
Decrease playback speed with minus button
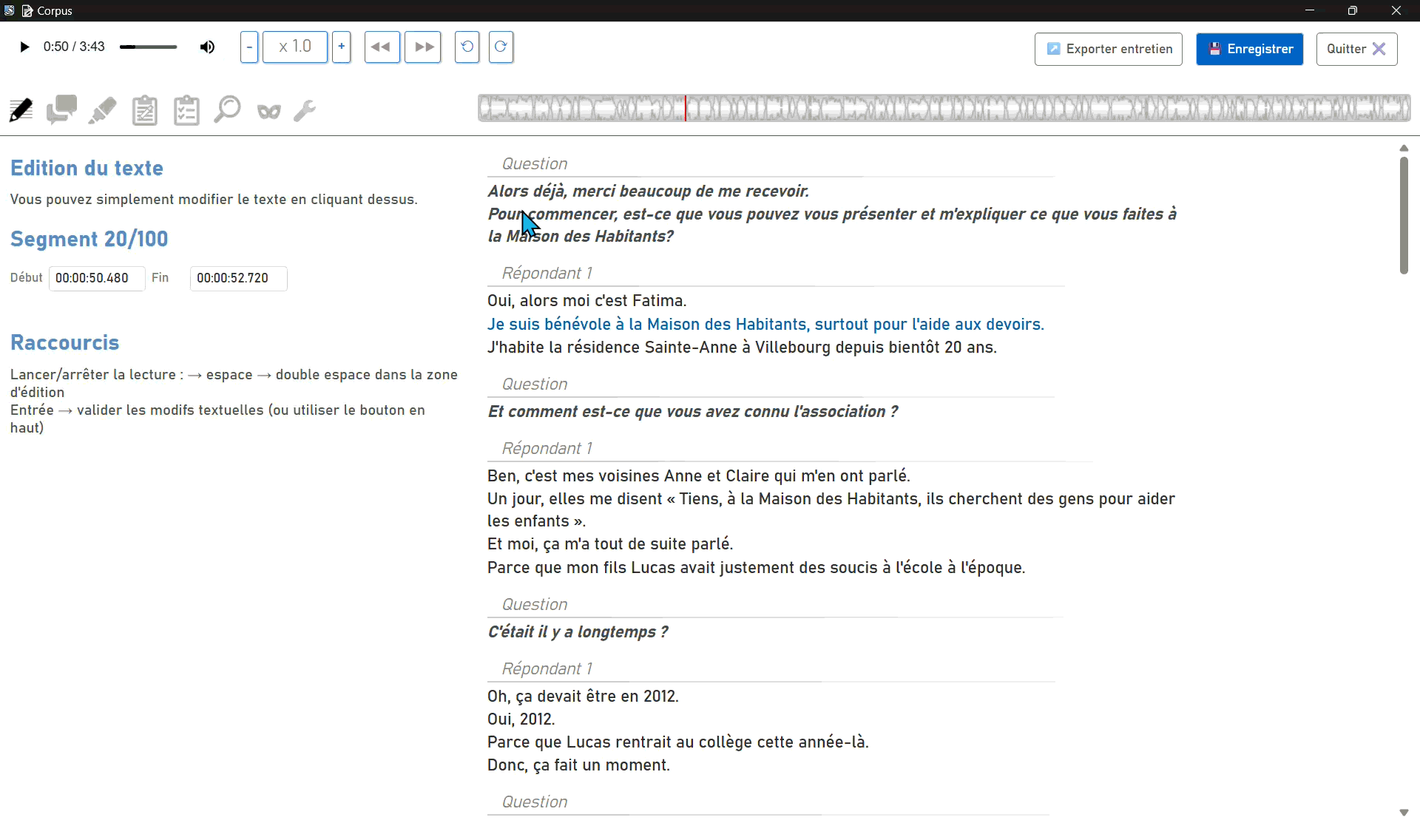pyautogui.click(x=249, y=47)
